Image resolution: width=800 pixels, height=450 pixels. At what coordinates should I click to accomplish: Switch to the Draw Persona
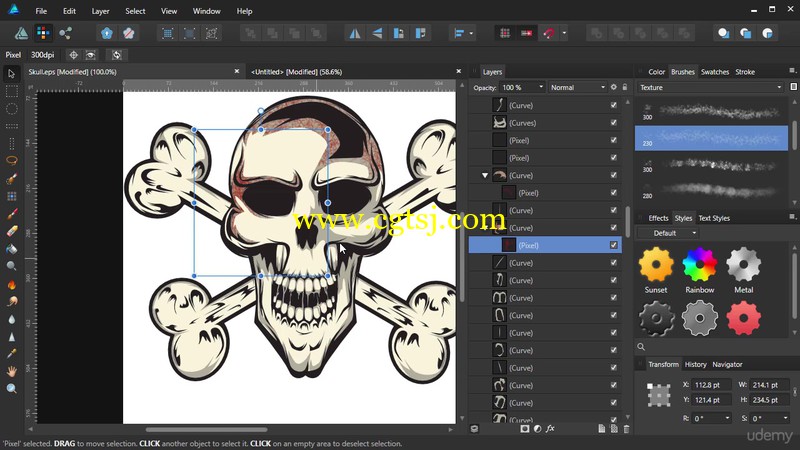(x=21, y=33)
